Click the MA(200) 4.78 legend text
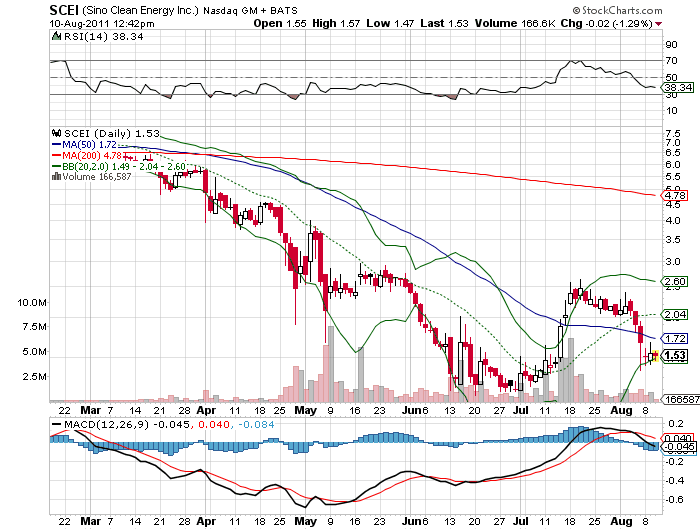 pyautogui.click(x=92, y=155)
